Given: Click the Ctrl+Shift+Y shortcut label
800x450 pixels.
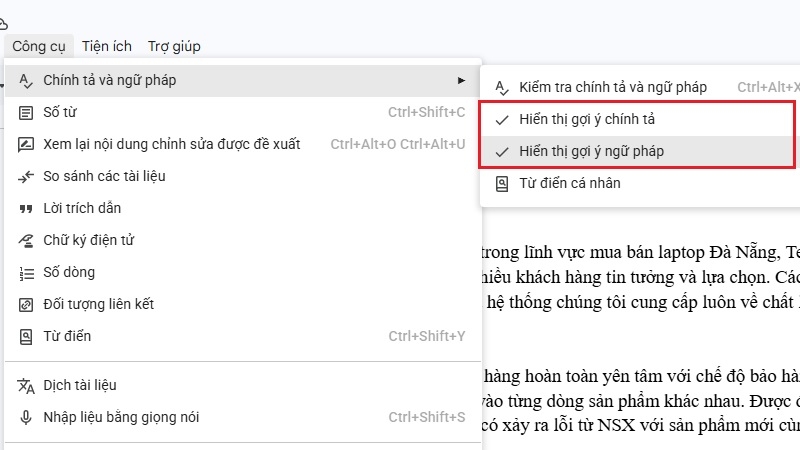Looking at the screenshot, I should (427, 336).
